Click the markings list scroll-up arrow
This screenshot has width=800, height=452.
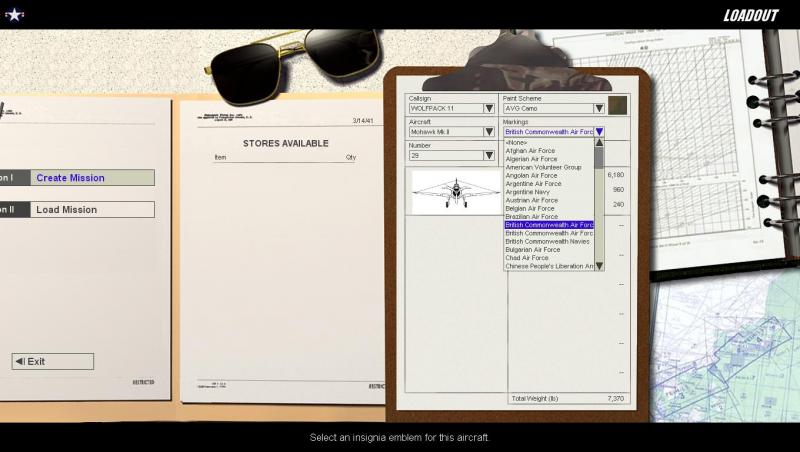click(599, 142)
